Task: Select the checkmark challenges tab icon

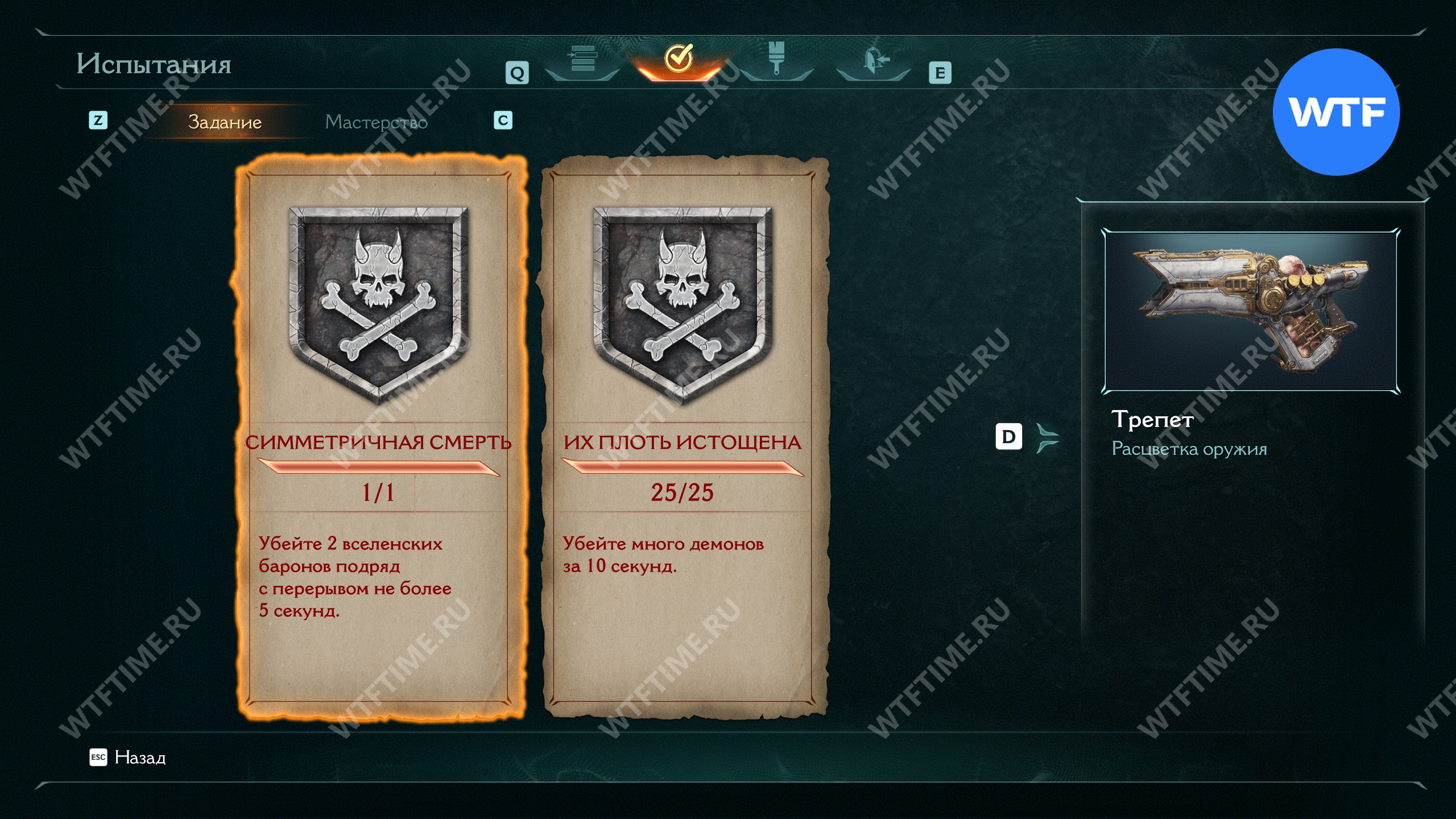Action: coord(679,57)
